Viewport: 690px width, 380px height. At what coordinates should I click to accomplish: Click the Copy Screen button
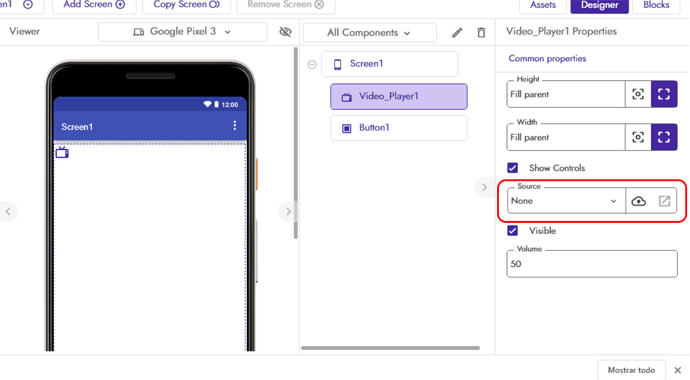click(x=187, y=5)
